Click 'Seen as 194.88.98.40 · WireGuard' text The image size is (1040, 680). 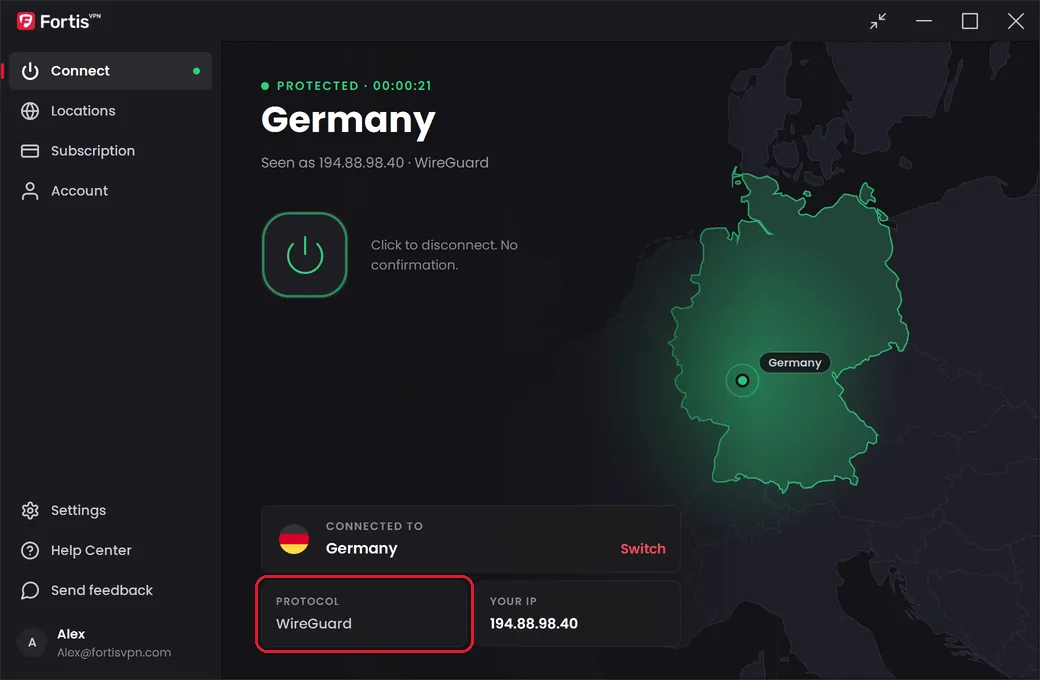coord(375,163)
